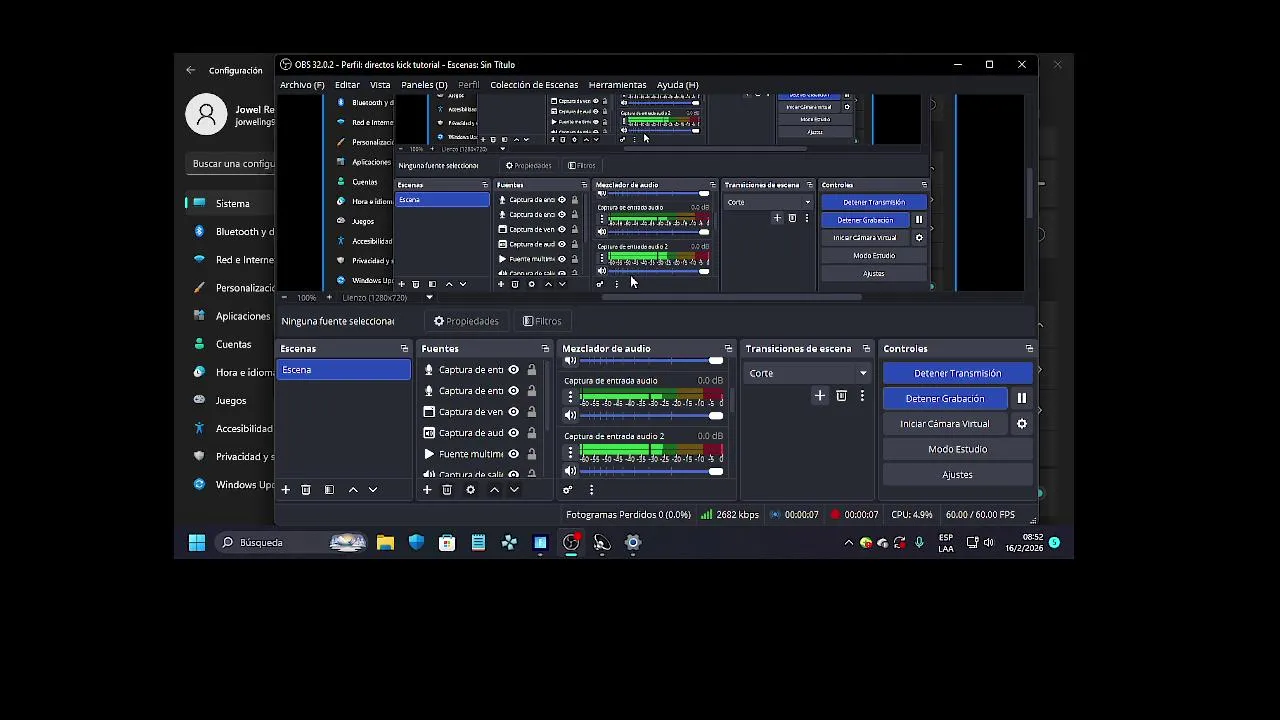Screen dimensions: 1280x720
Task: Float the Mezclador de audio dock icon
Action: coord(728,349)
